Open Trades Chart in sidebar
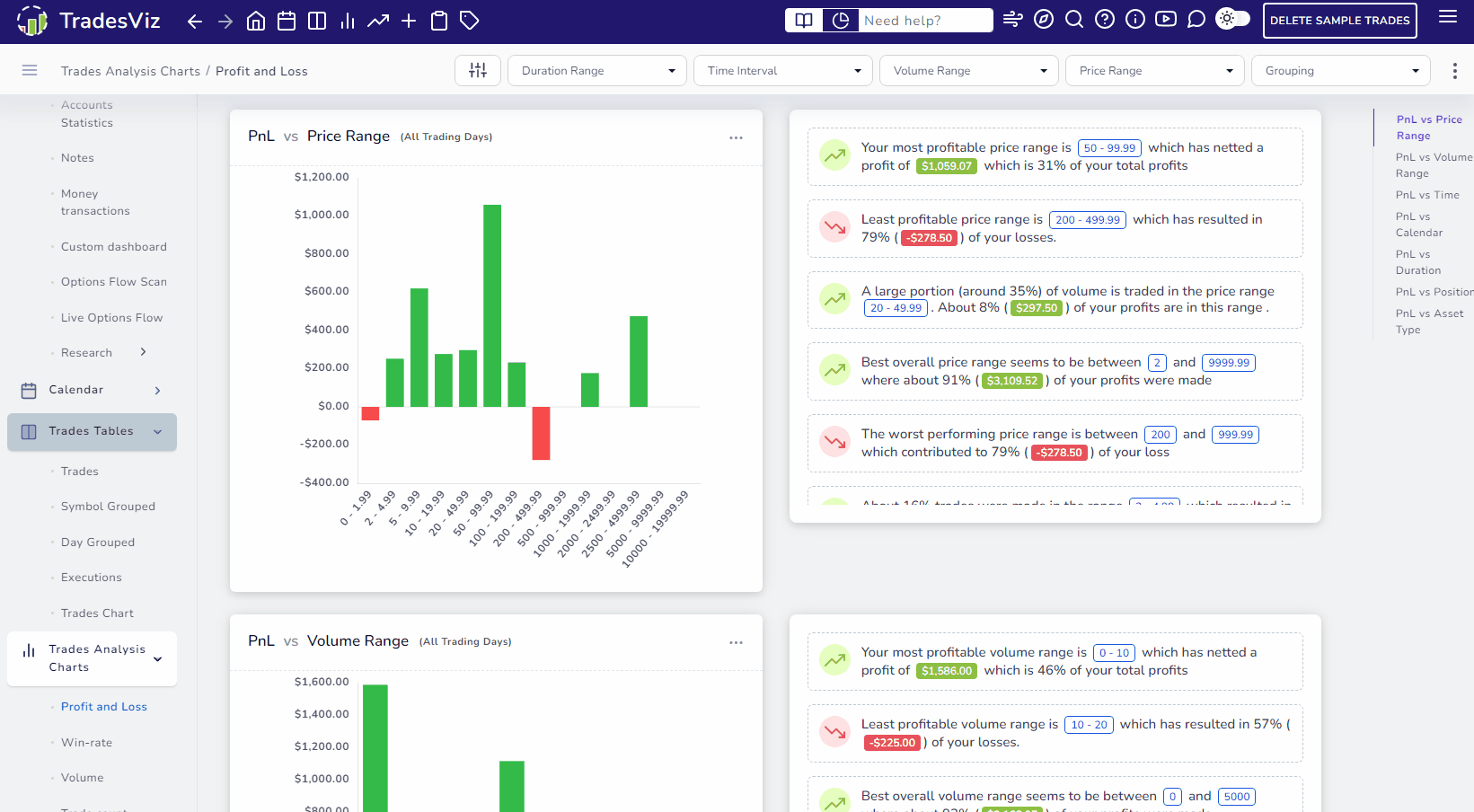 (97, 613)
